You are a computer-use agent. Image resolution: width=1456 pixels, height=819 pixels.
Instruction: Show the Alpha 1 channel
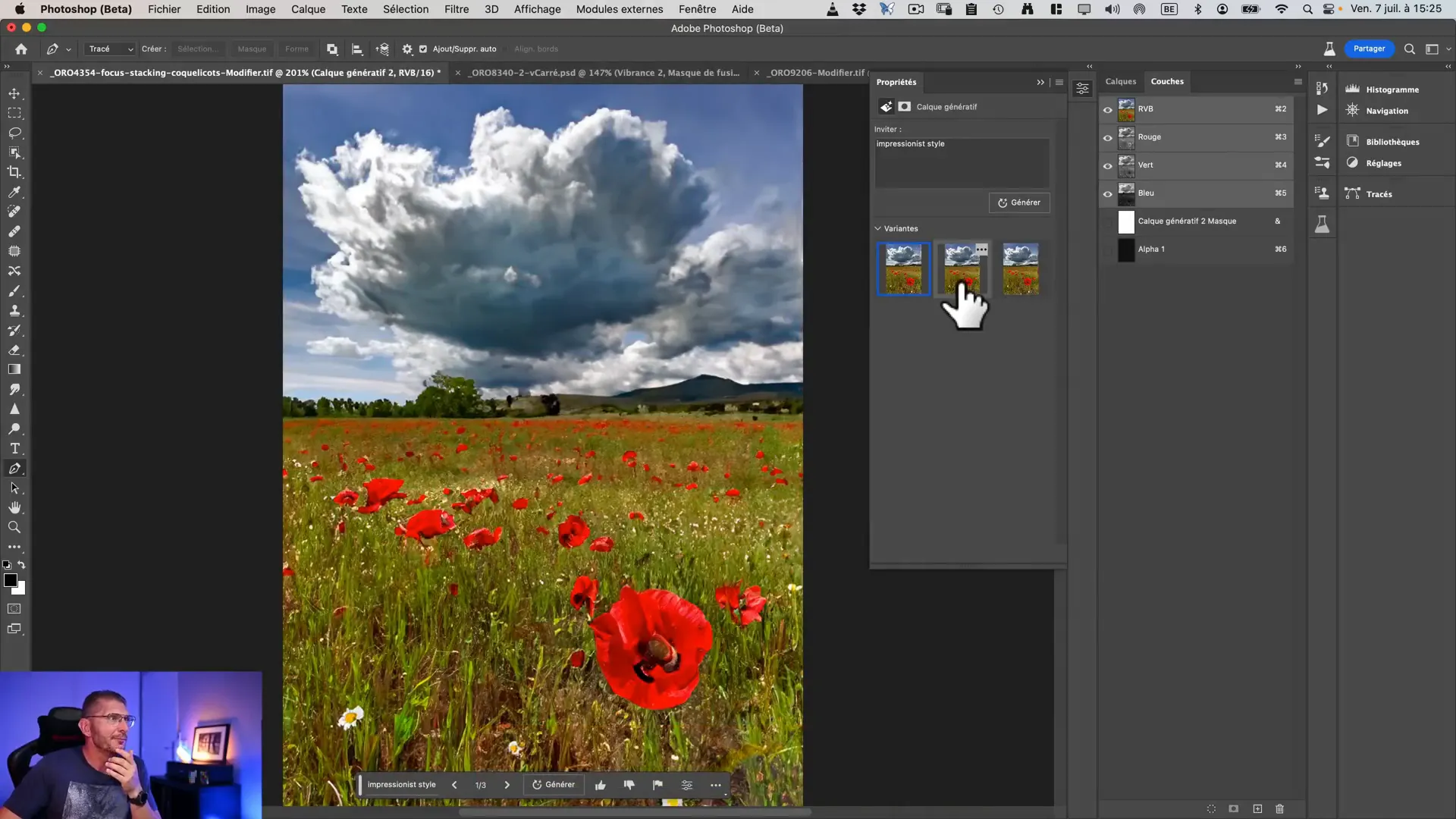tap(1107, 250)
